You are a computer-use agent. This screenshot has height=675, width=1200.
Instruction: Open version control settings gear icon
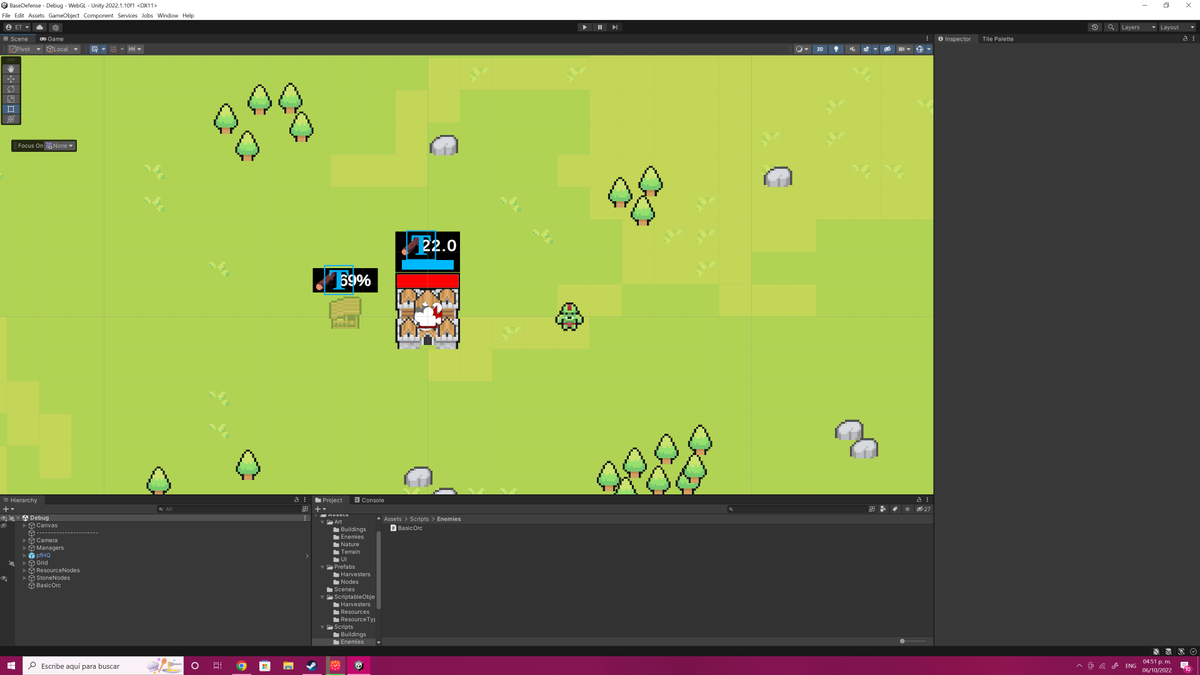click(56, 27)
